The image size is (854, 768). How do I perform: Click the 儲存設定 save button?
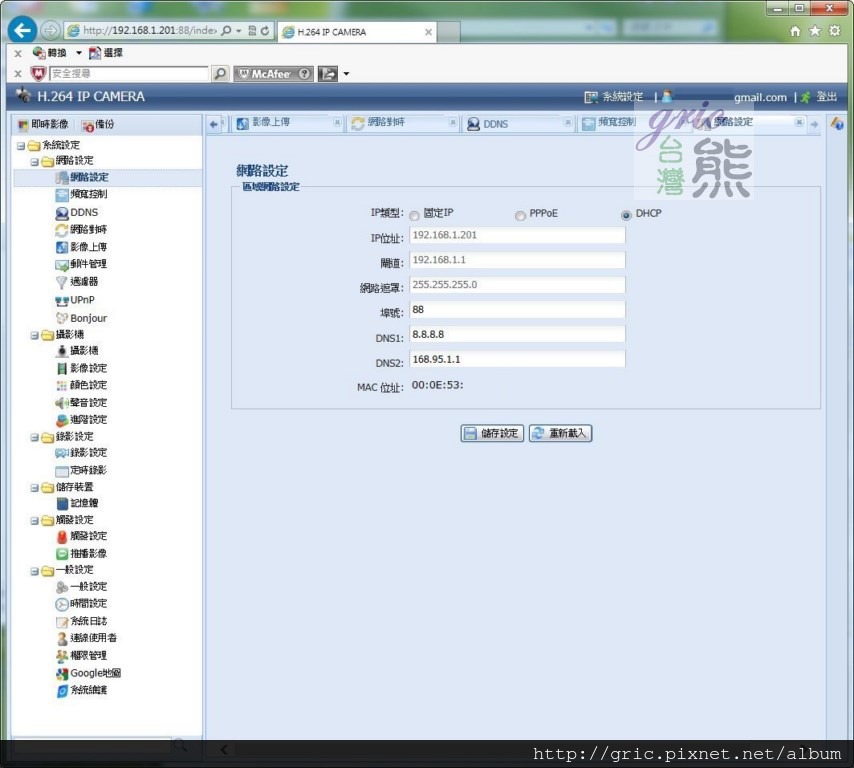click(492, 434)
